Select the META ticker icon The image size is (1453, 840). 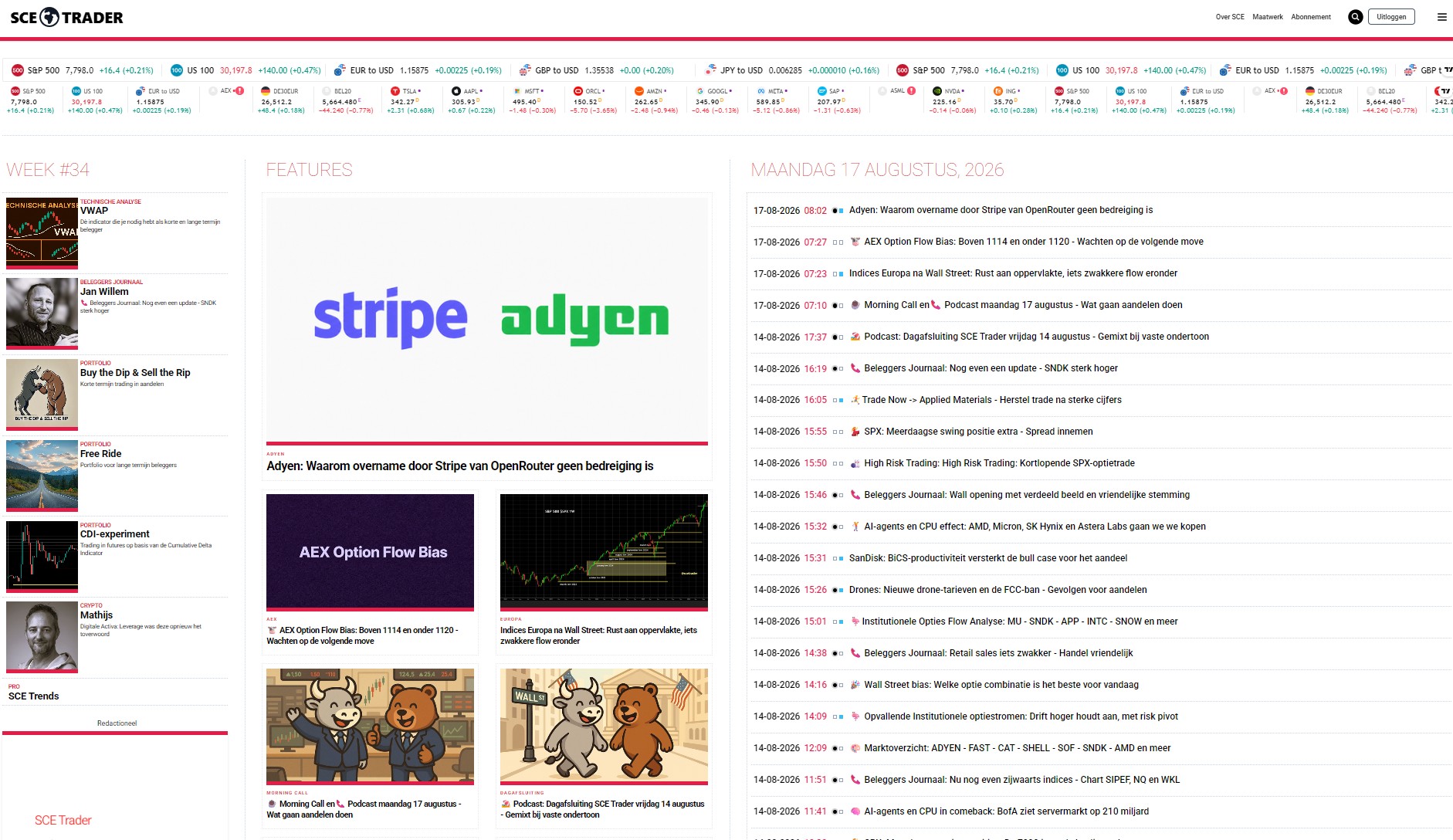(761, 91)
